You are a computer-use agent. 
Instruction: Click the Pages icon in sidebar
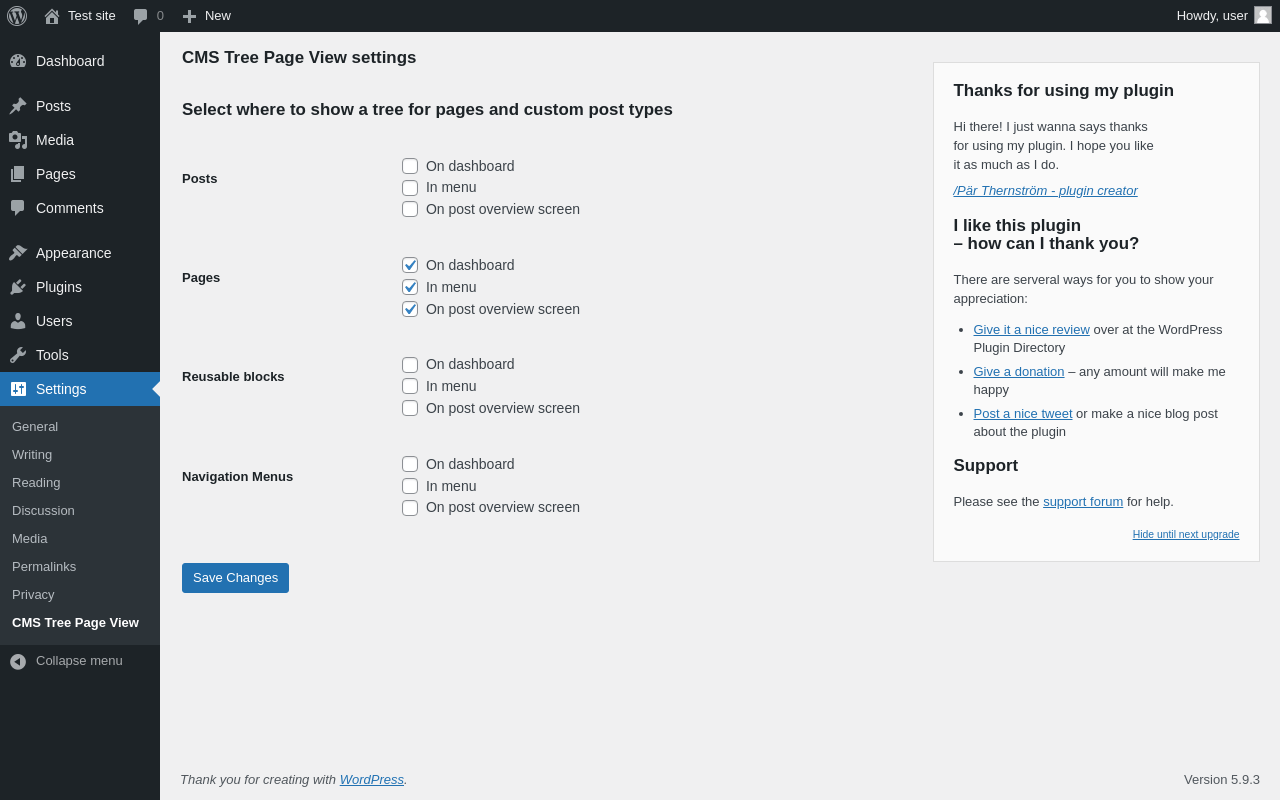[18, 174]
